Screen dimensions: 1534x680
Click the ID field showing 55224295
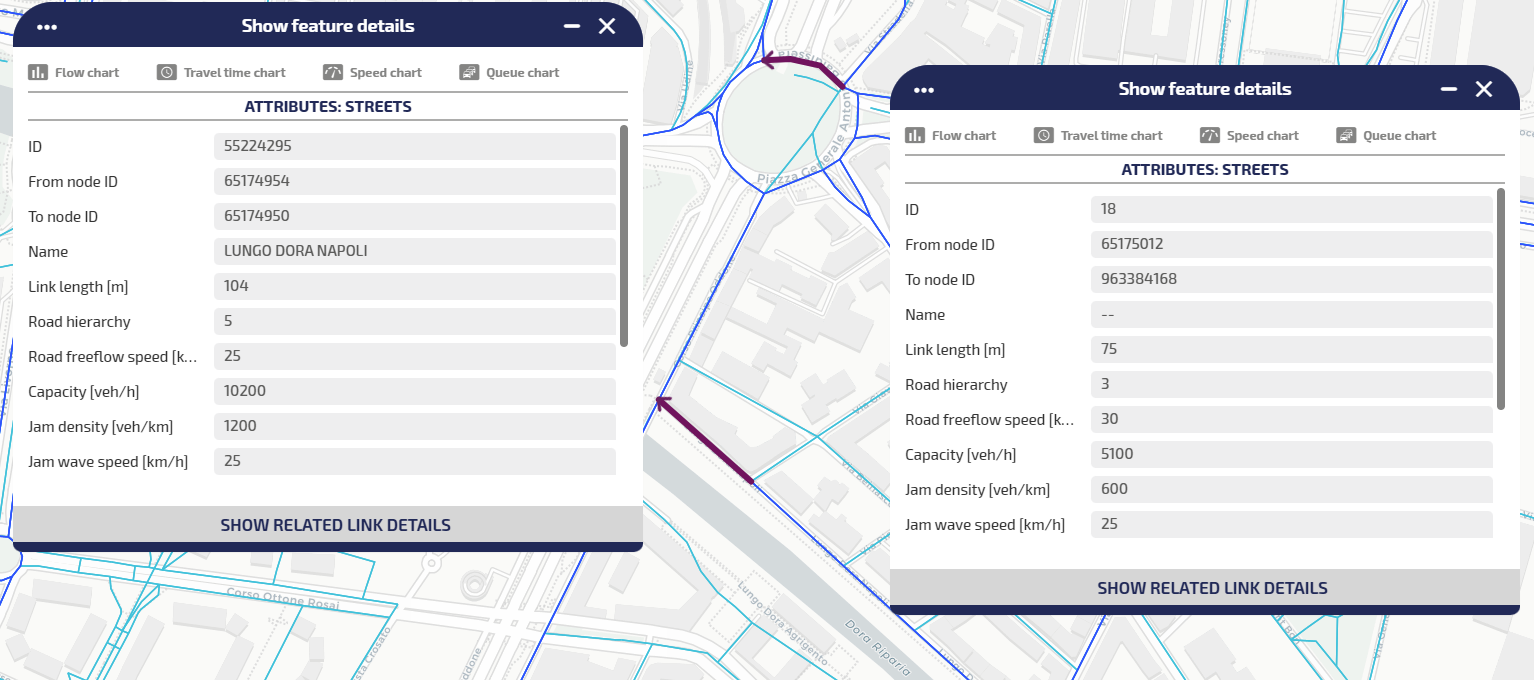414,146
